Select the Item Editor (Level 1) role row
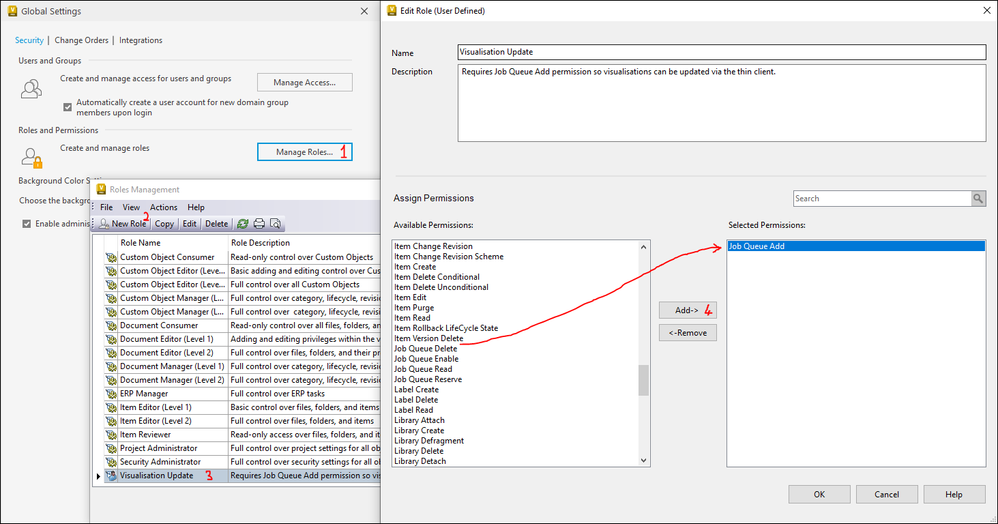Screen dimensions: 998x524 242,407
